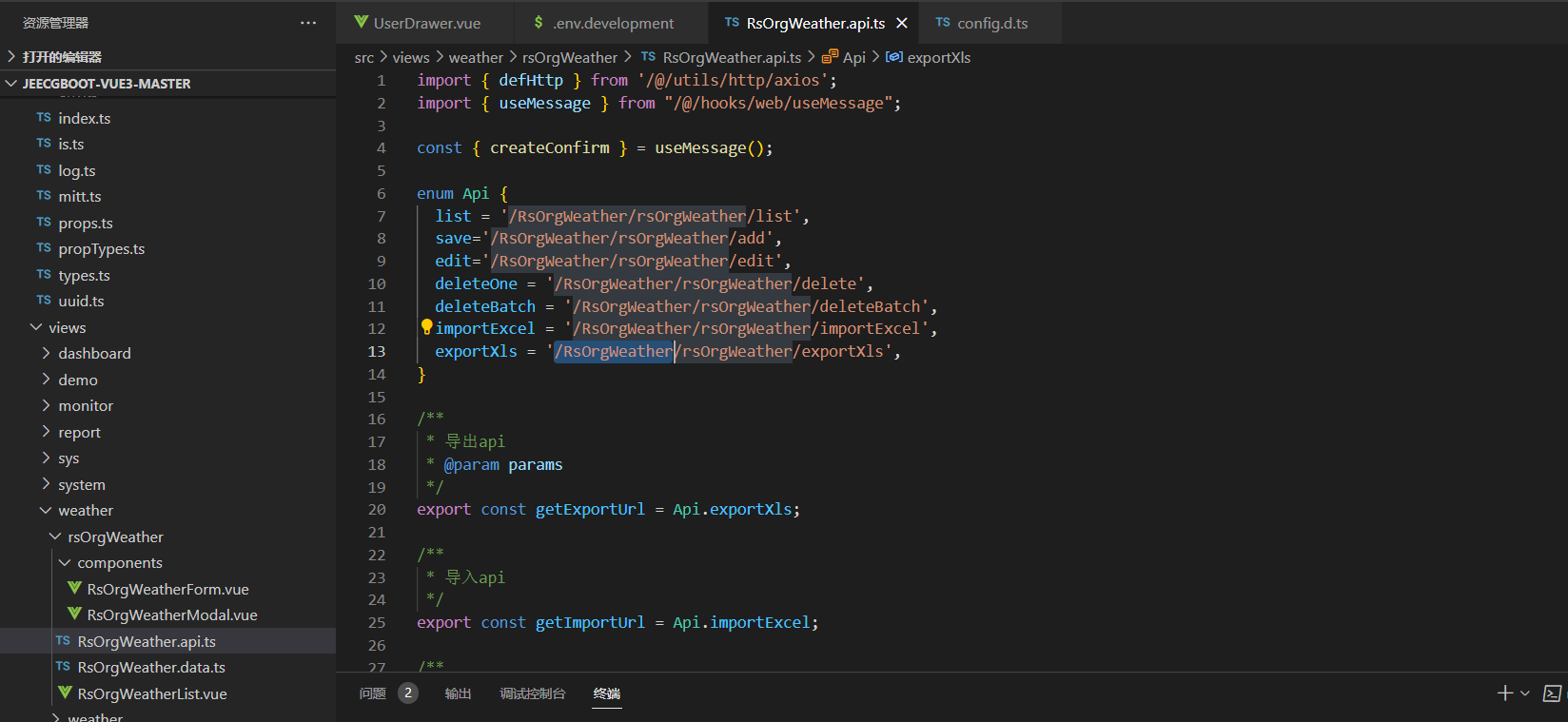The width and height of the screenshot is (1568, 722).
Task: Expand the sys folder
Action: click(167, 458)
